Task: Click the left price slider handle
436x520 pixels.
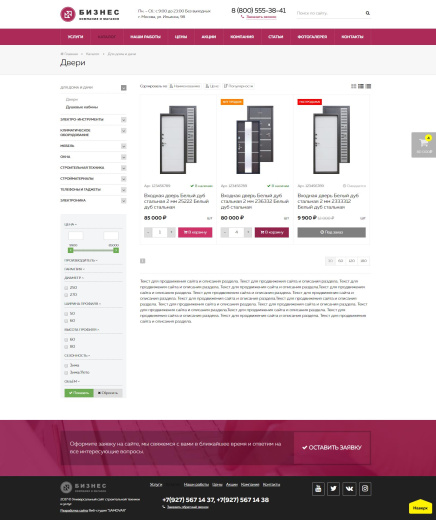Action: [x=71, y=250]
